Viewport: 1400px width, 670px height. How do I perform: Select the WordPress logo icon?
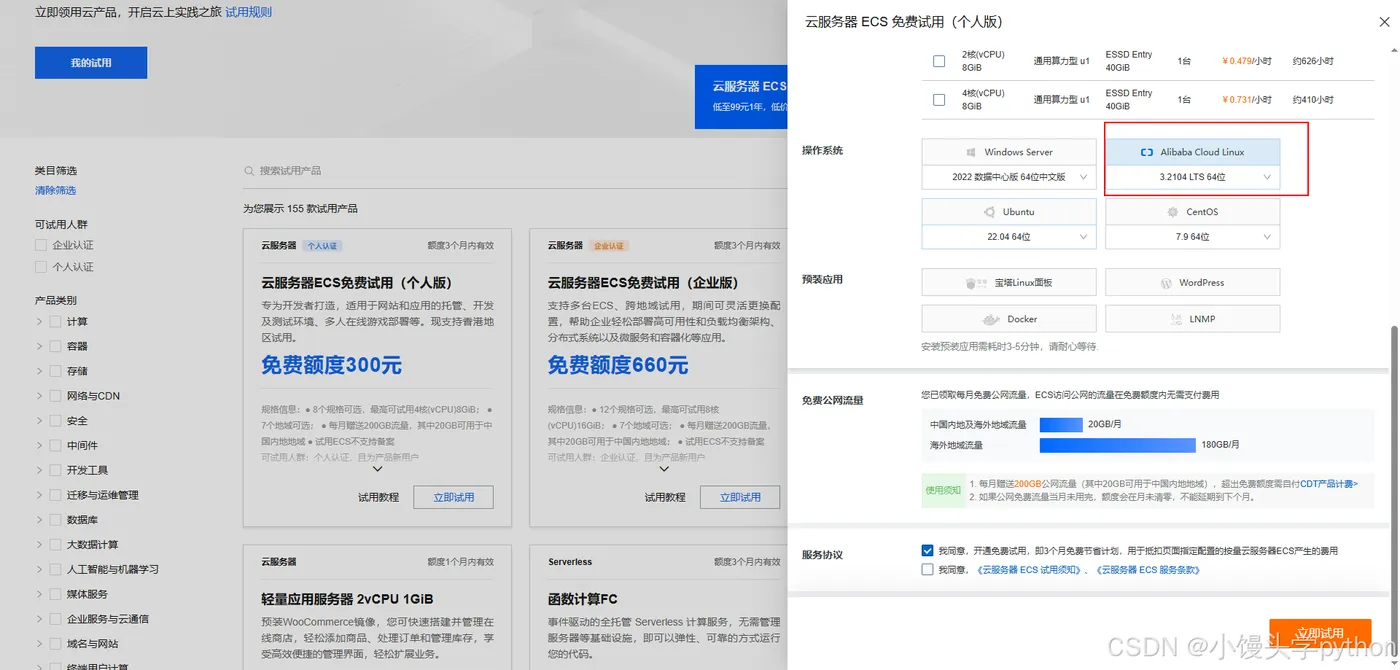[1166, 283]
